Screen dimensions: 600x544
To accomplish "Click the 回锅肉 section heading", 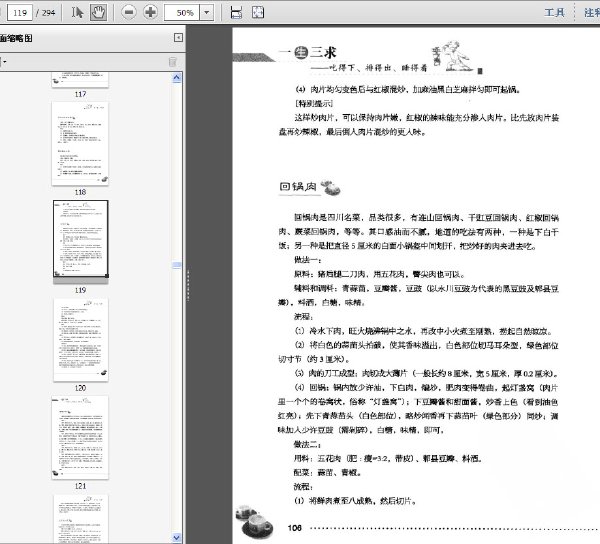I will tap(298, 187).
